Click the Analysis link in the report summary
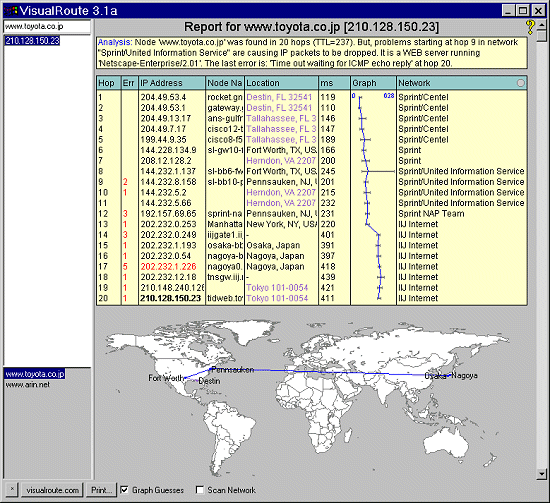This screenshot has height=503, width=550. (115, 42)
